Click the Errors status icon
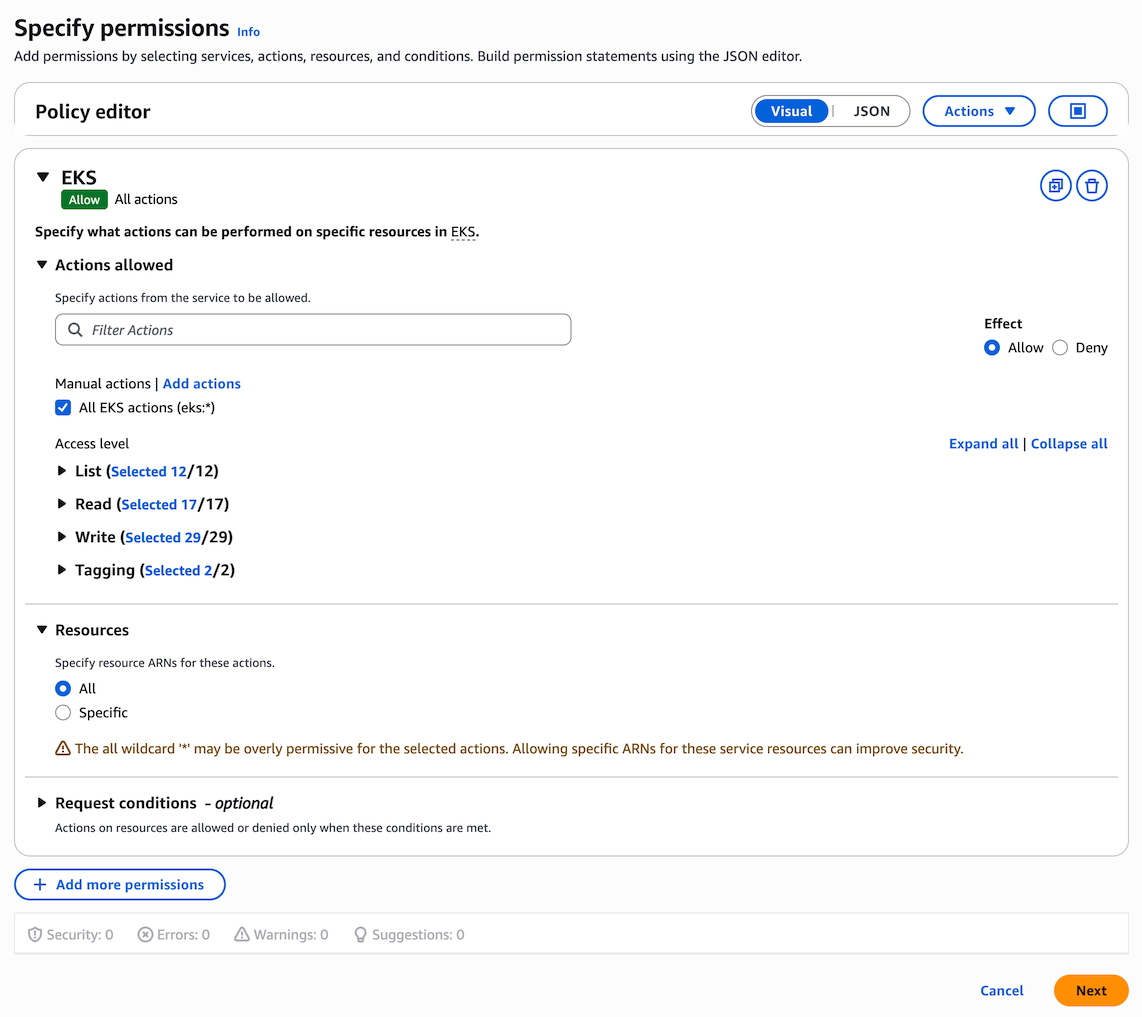Viewport: 1142px width, 1017px height. [x=145, y=935]
